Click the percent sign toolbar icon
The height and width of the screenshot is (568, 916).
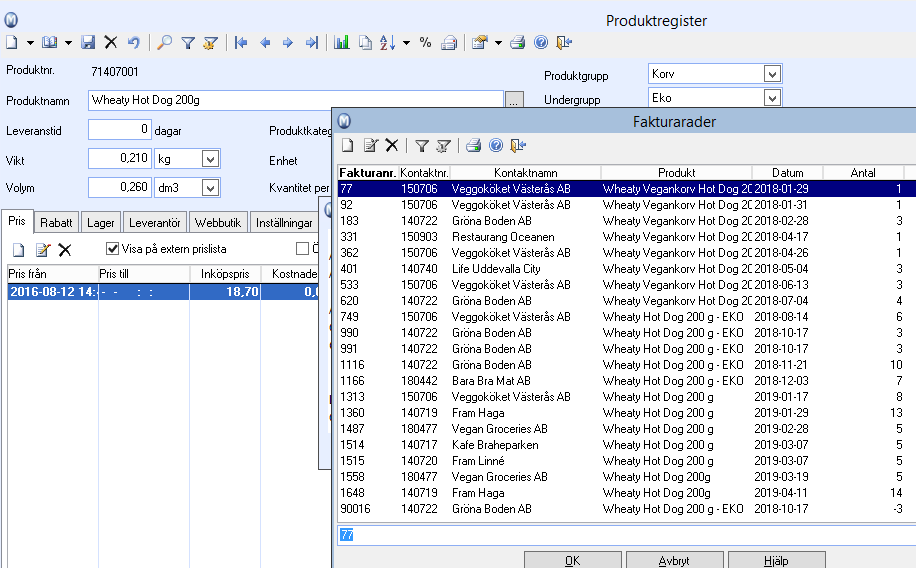[x=425, y=43]
